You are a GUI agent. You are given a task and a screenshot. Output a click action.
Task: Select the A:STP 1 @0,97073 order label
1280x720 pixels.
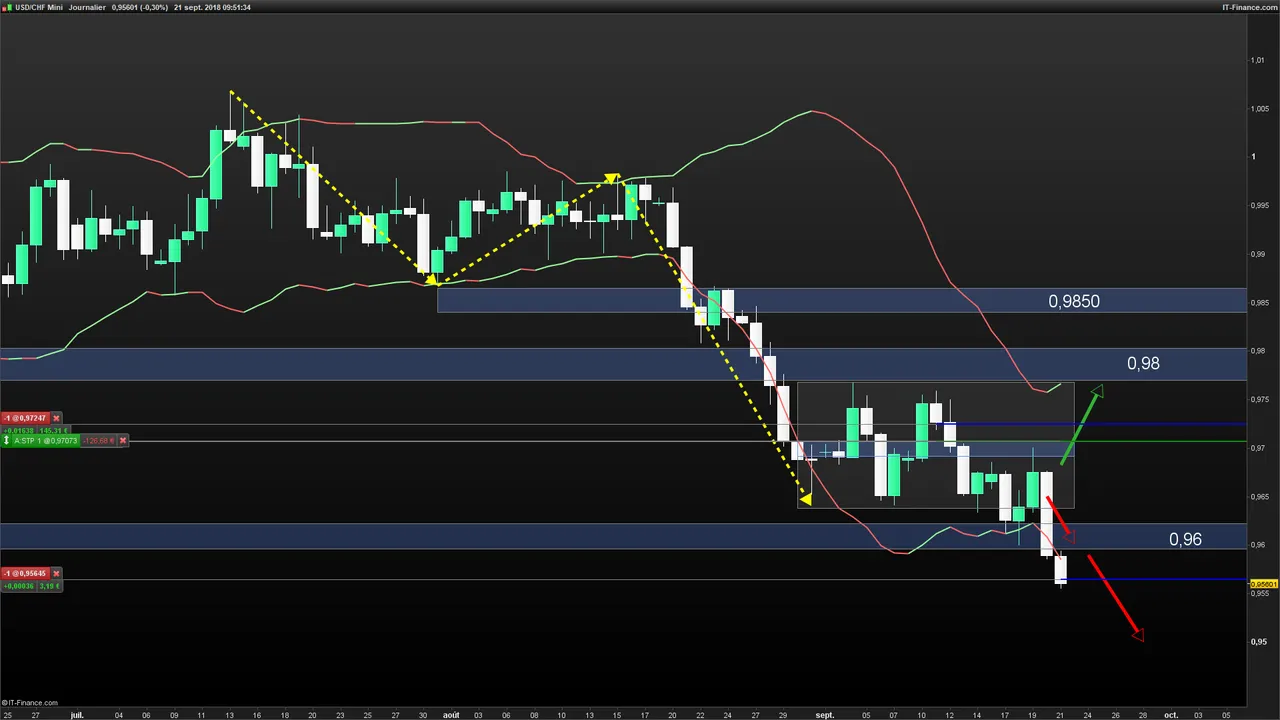pyautogui.click(x=45, y=440)
